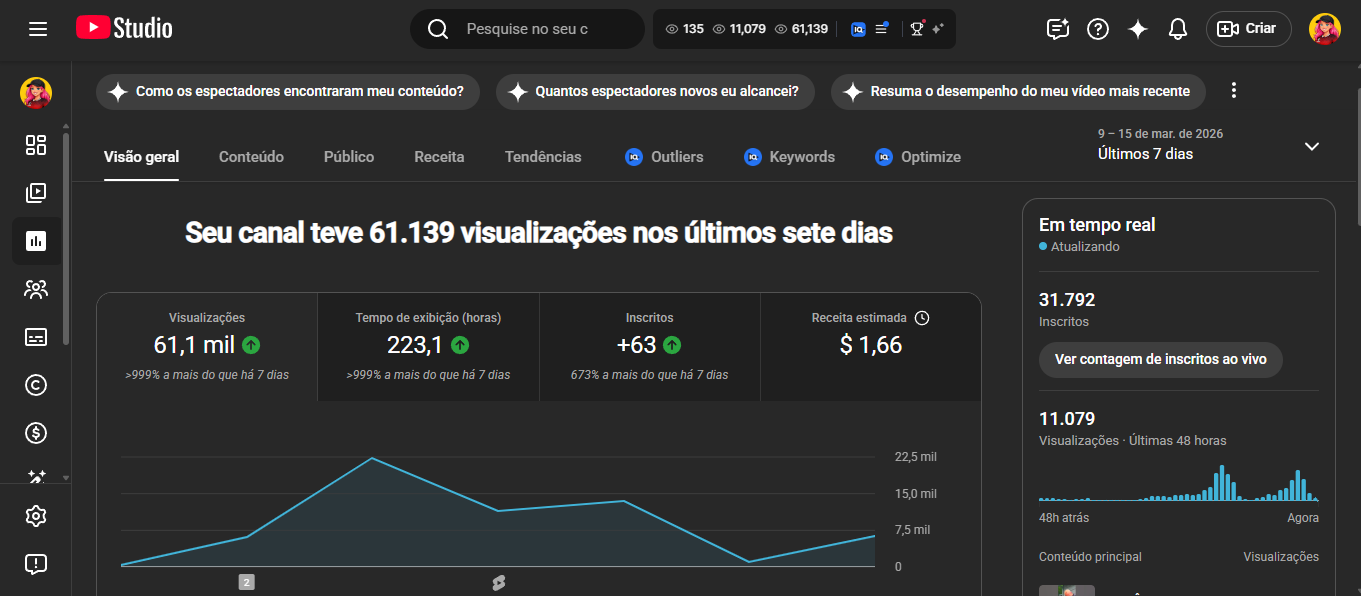Open the hamburger navigation menu

(x=38, y=29)
